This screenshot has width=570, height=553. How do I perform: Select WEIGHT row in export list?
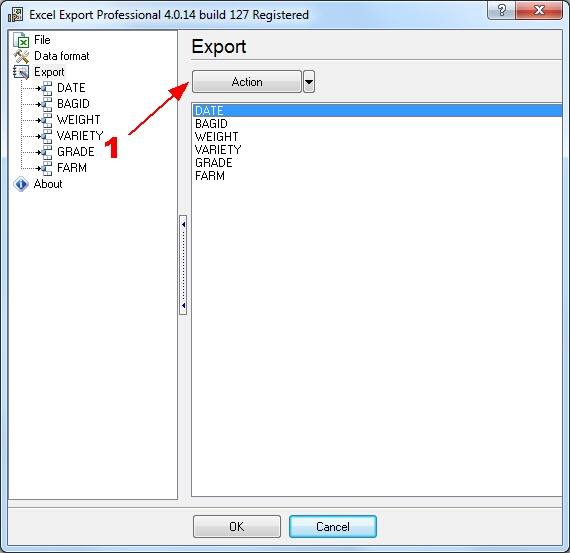[x=377, y=137]
